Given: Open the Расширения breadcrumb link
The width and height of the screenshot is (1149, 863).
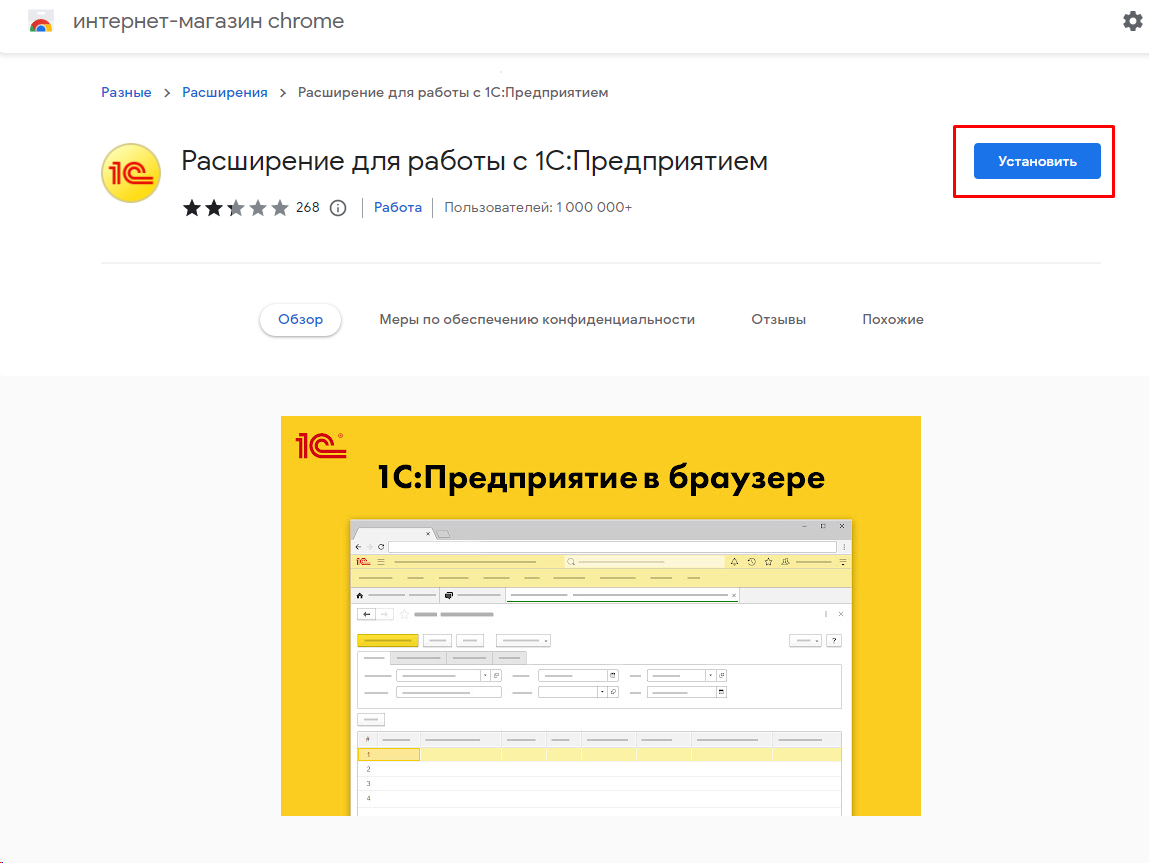Looking at the screenshot, I should [224, 92].
